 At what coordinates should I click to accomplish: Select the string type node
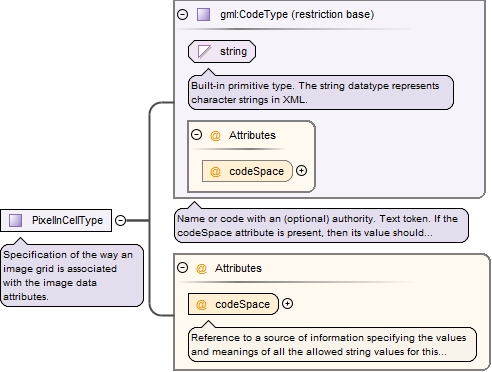click(222, 52)
